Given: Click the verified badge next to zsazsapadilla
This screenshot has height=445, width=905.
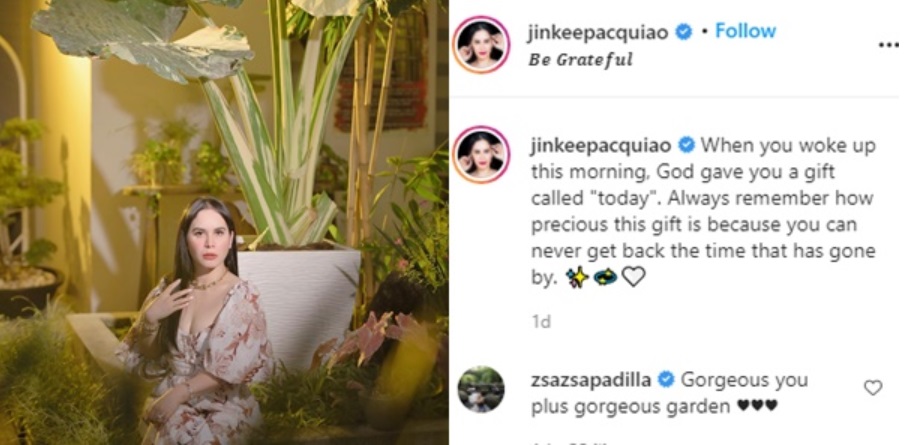Looking at the screenshot, I should [x=666, y=379].
